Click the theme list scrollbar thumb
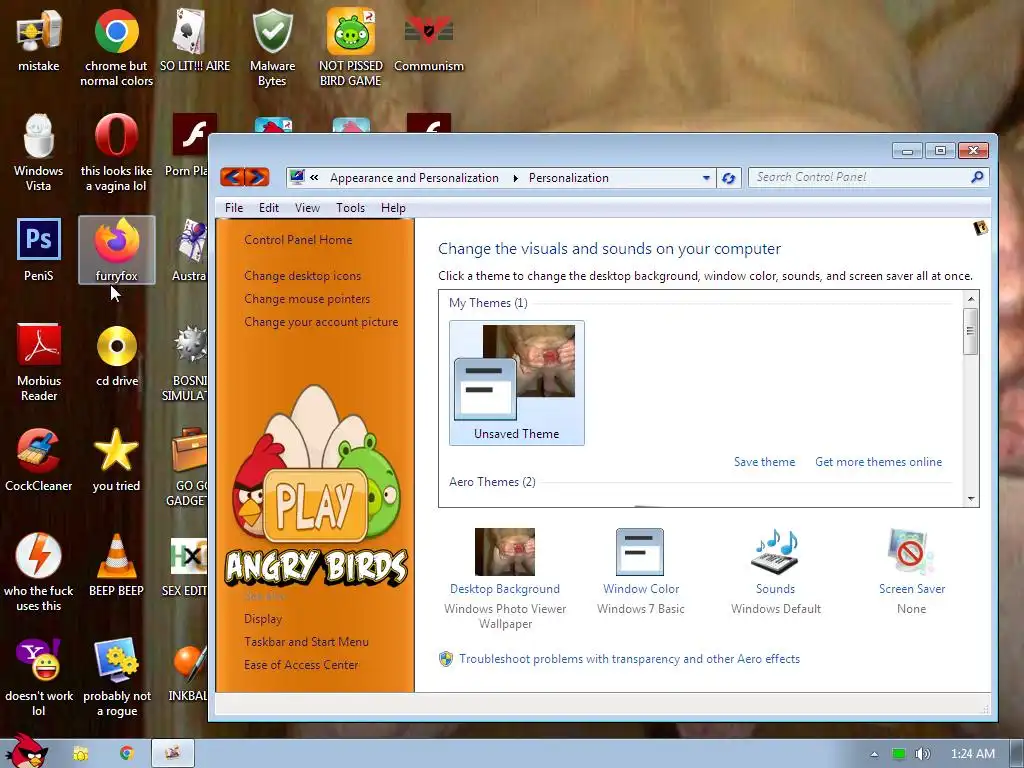The width and height of the screenshot is (1024, 768). coord(971,331)
